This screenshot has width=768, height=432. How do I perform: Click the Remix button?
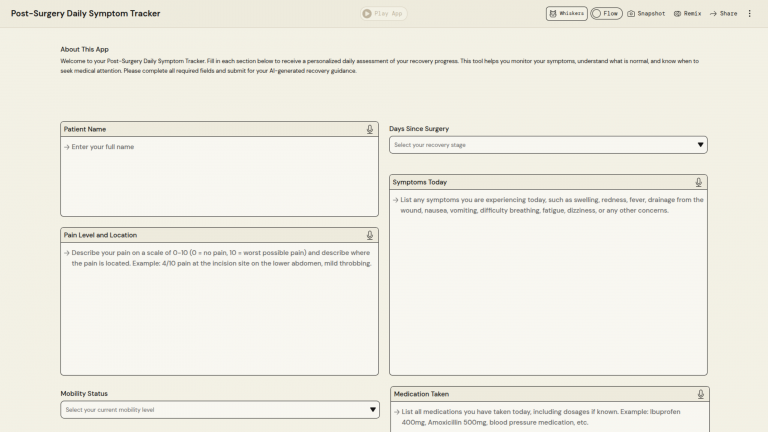click(x=687, y=14)
